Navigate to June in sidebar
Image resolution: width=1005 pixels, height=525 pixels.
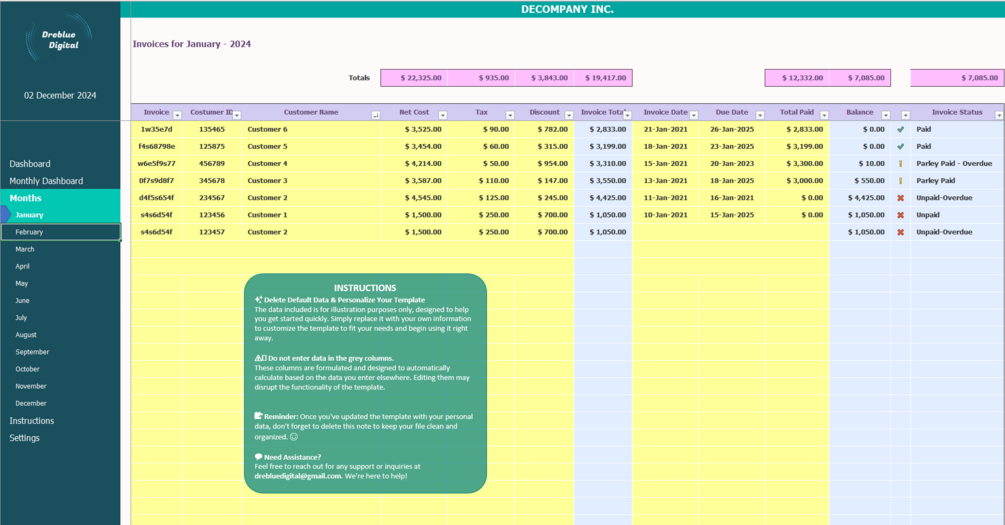[22, 301]
